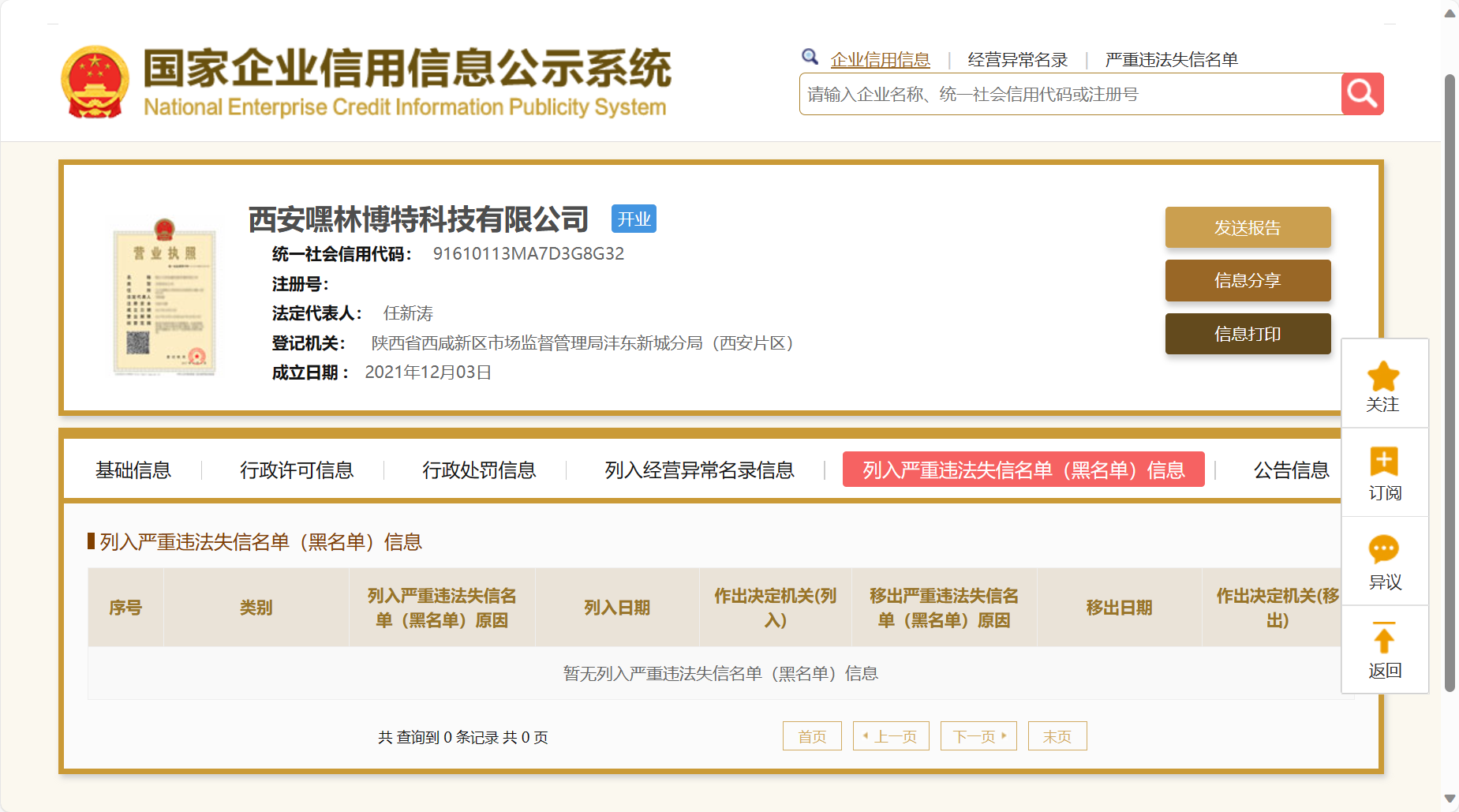This screenshot has width=1459, height=812.
Task: Open the business license thumbnail image
Action: point(164,297)
